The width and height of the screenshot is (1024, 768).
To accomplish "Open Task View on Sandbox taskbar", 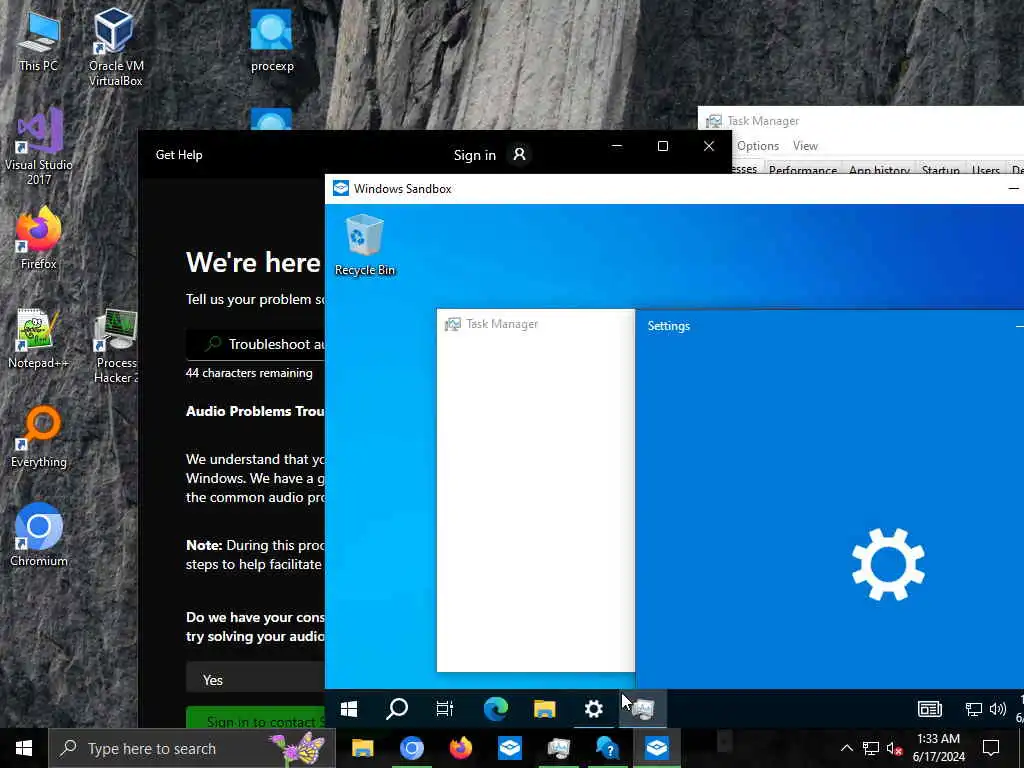I will click(x=445, y=709).
